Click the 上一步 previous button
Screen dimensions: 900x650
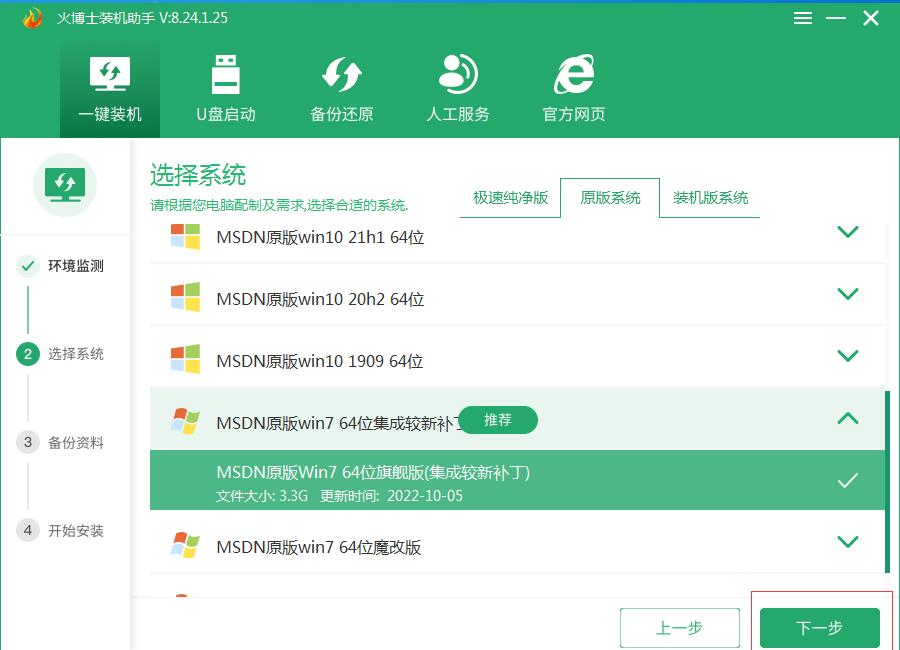point(680,628)
